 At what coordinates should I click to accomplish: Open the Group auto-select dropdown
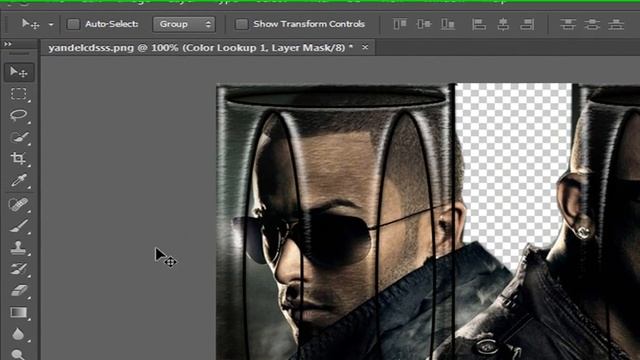[x=184, y=24]
